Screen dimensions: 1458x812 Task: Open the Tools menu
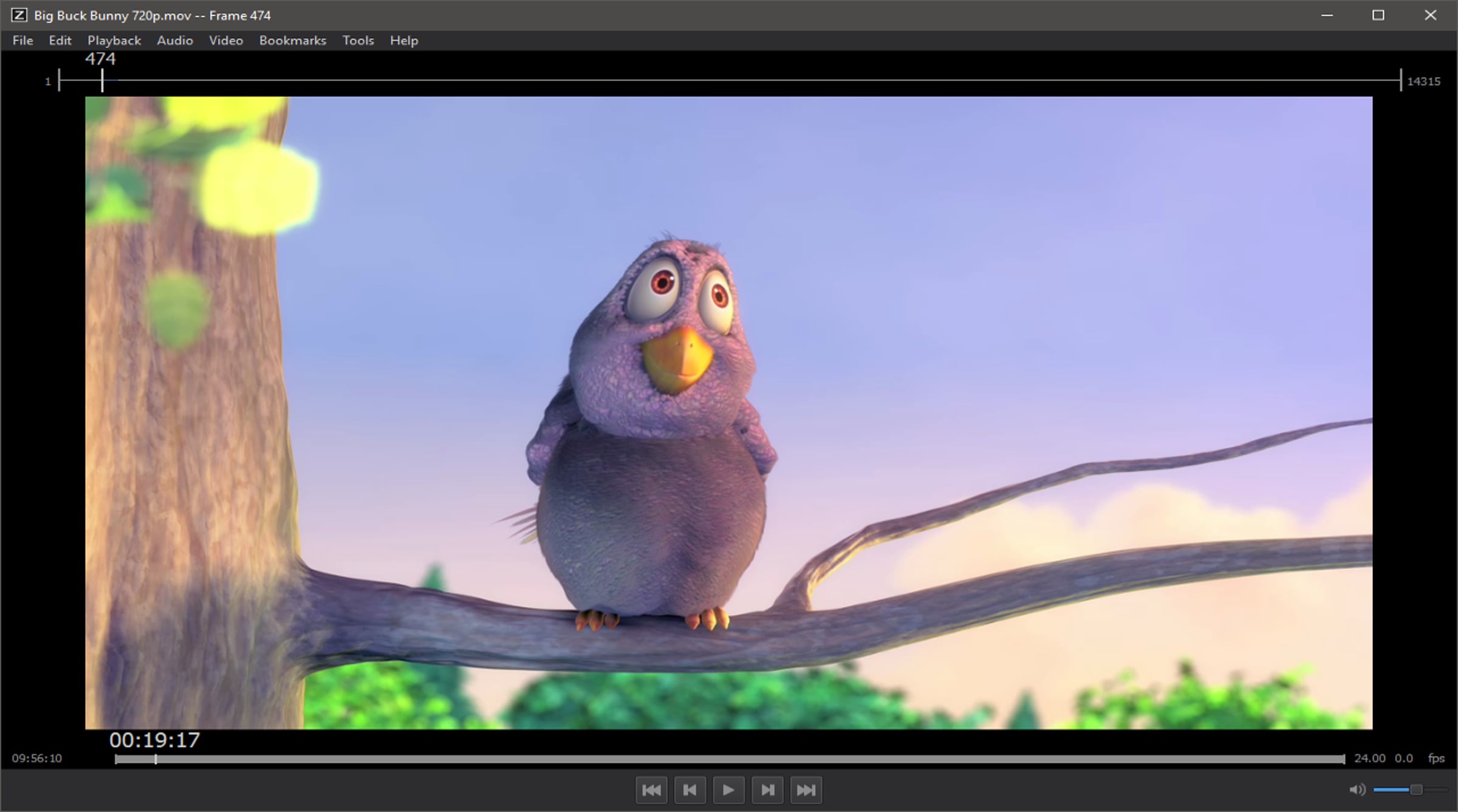pyautogui.click(x=358, y=40)
